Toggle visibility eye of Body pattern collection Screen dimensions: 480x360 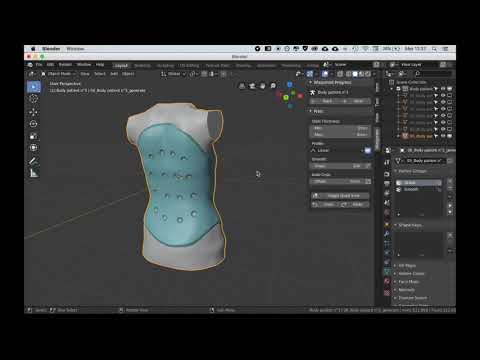tap(443, 89)
